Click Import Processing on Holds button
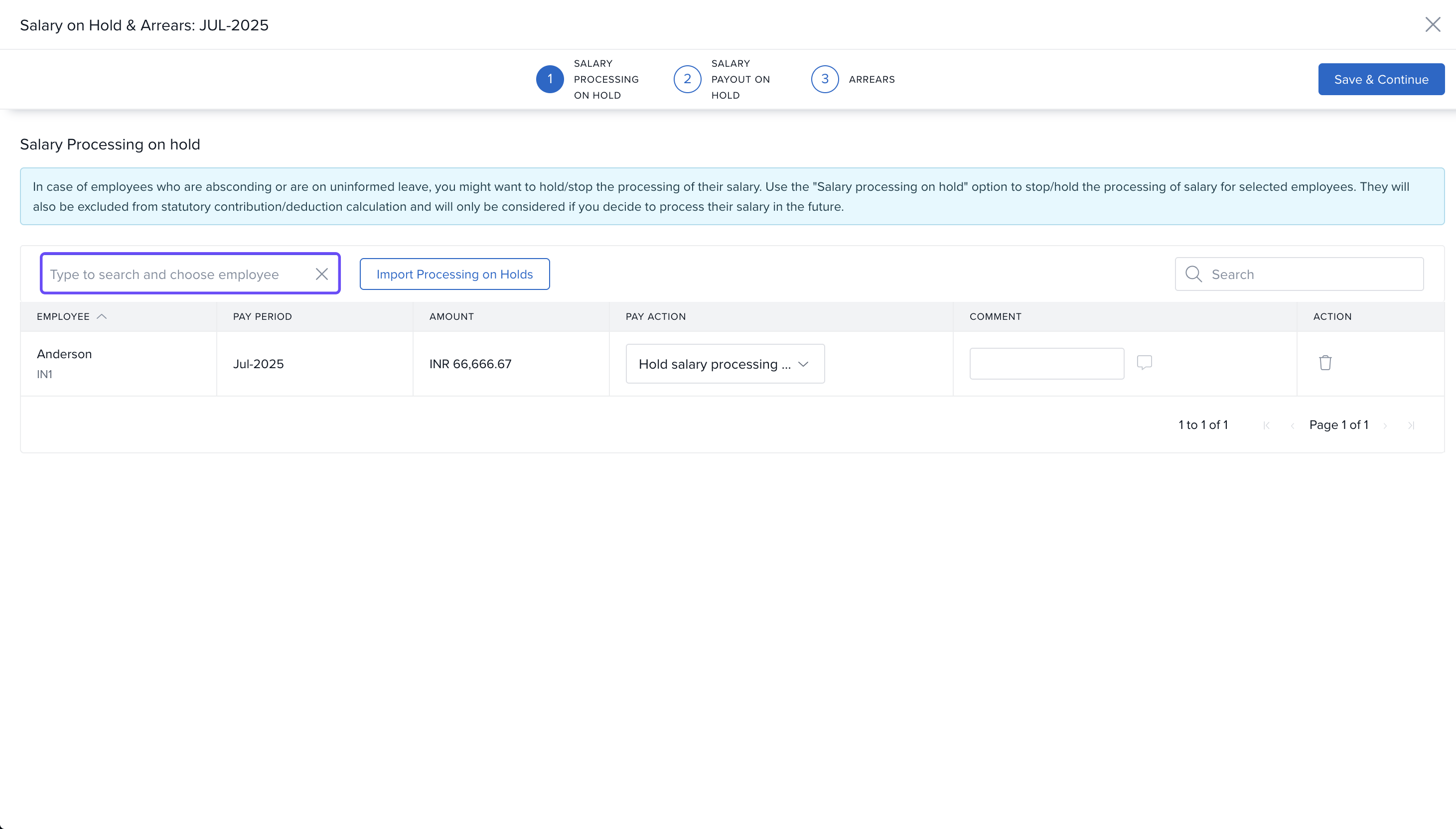 click(454, 274)
